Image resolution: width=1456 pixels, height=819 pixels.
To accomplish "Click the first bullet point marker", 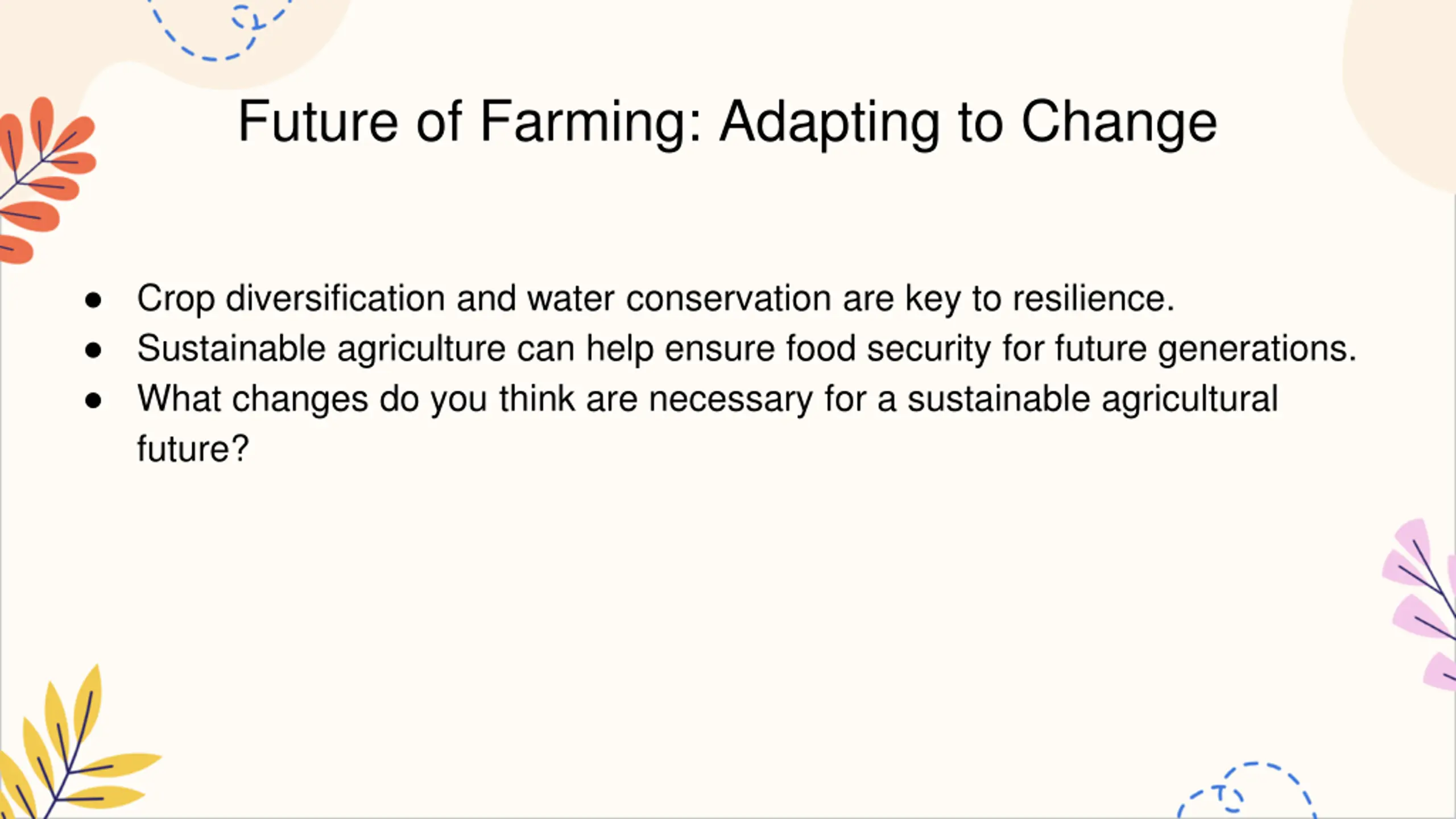I will (93, 300).
